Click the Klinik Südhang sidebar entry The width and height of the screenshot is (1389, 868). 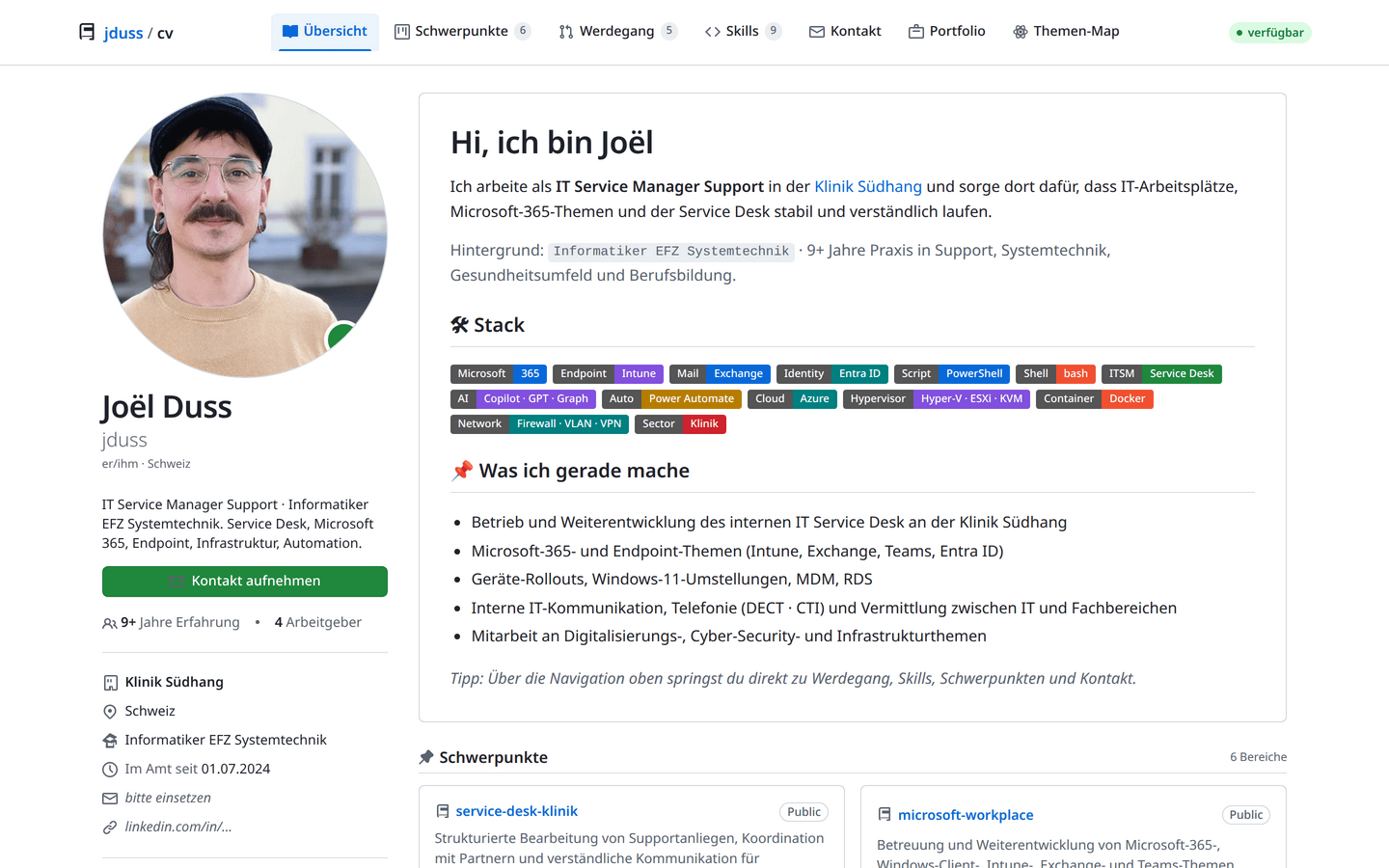(175, 682)
